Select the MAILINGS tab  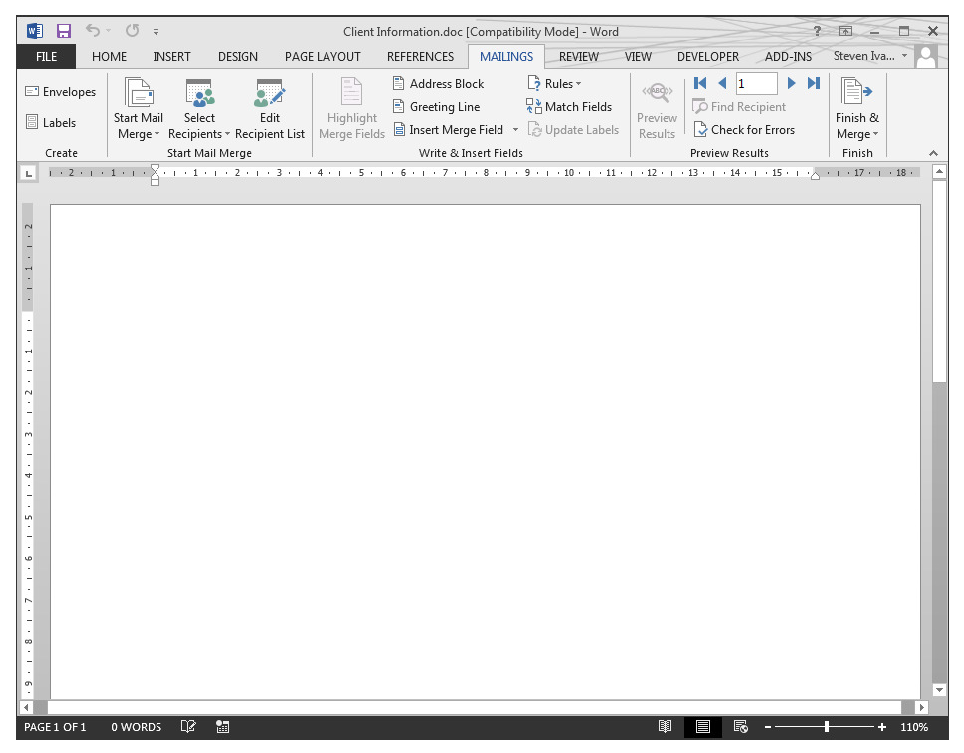pyautogui.click(x=506, y=57)
